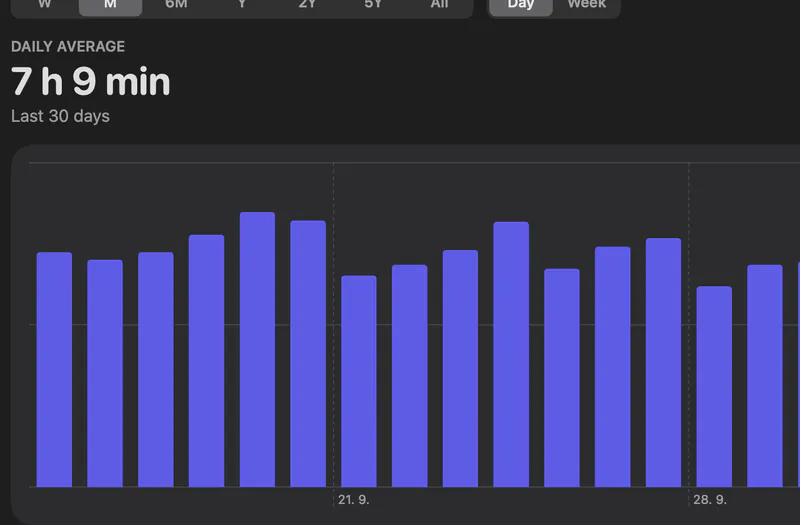Select the first bar after the 28. 9. marker

click(714, 387)
